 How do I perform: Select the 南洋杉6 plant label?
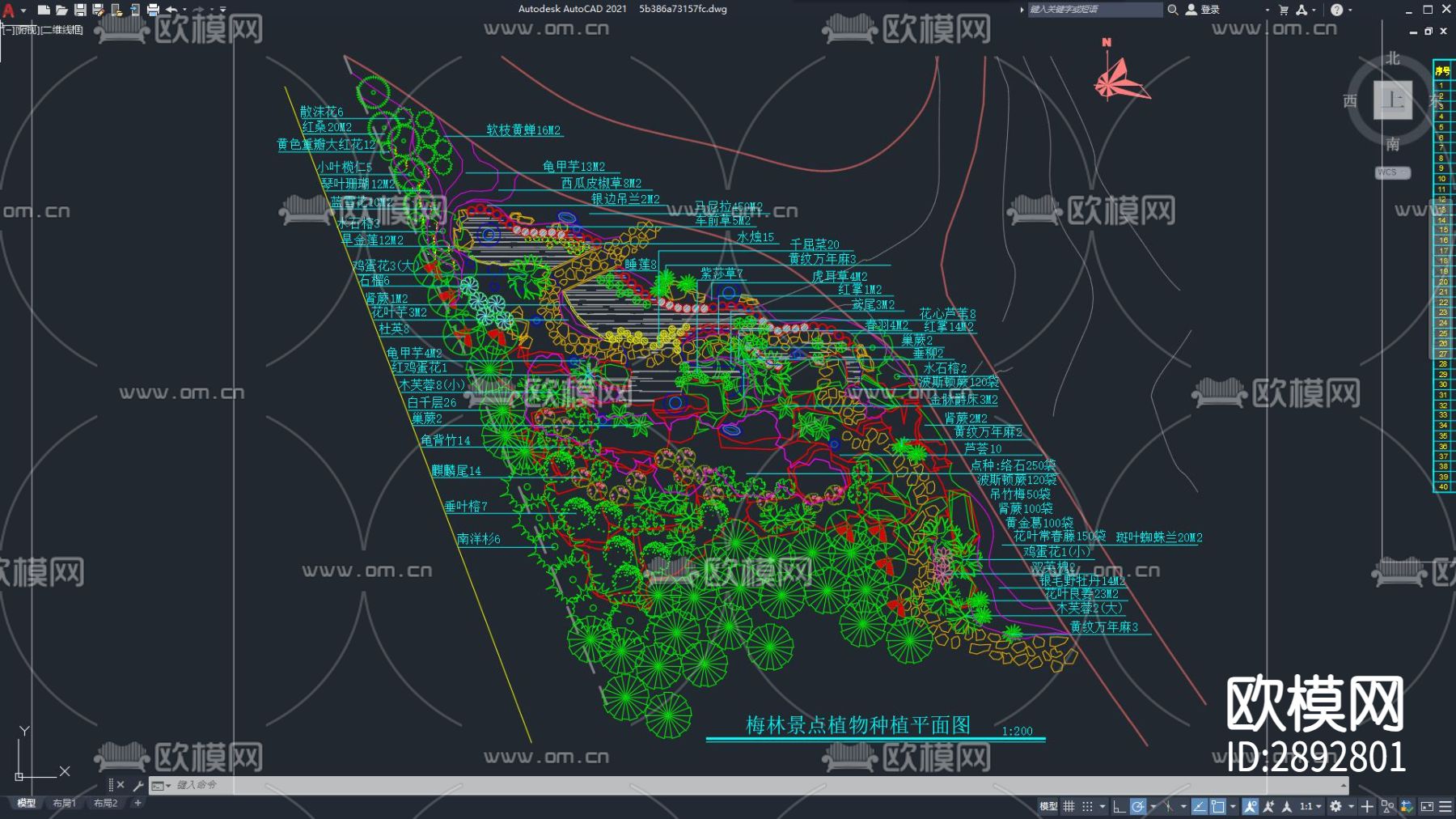coord(479,538)
